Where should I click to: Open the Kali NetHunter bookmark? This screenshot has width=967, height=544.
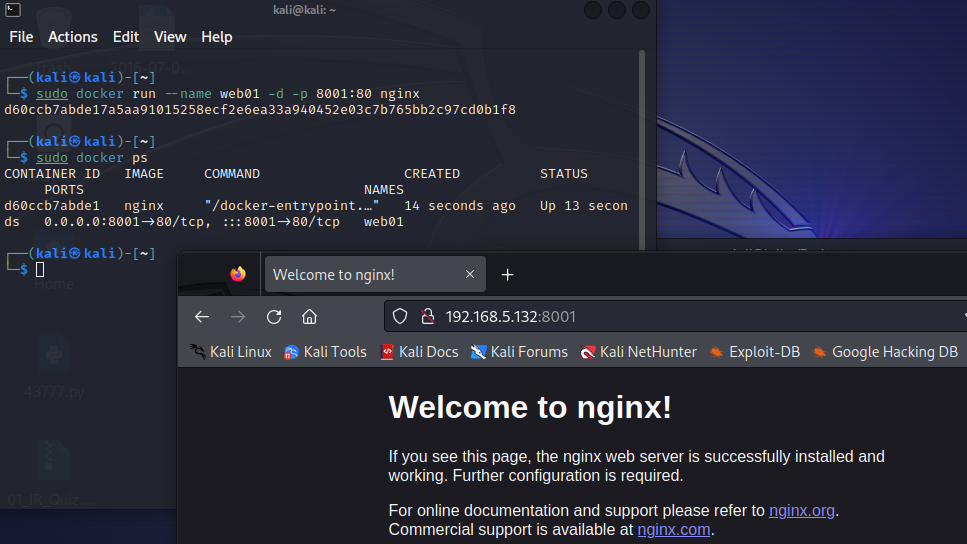pos(639,352)
